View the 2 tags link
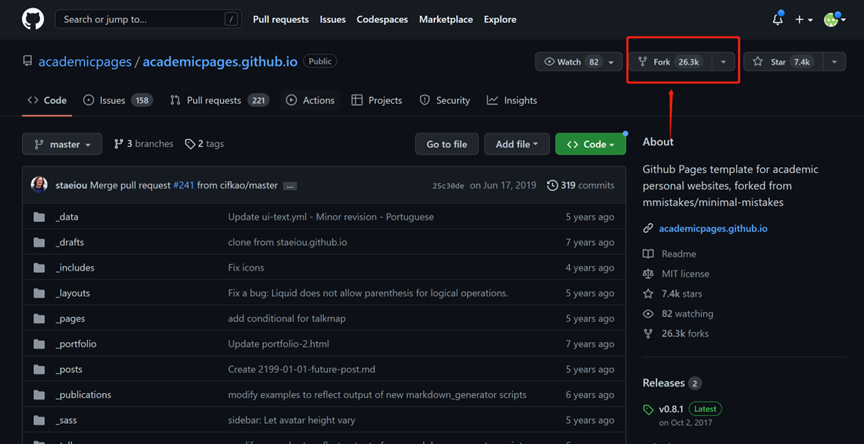This screenshot has height=444, width=864. [x=204, y=144]
